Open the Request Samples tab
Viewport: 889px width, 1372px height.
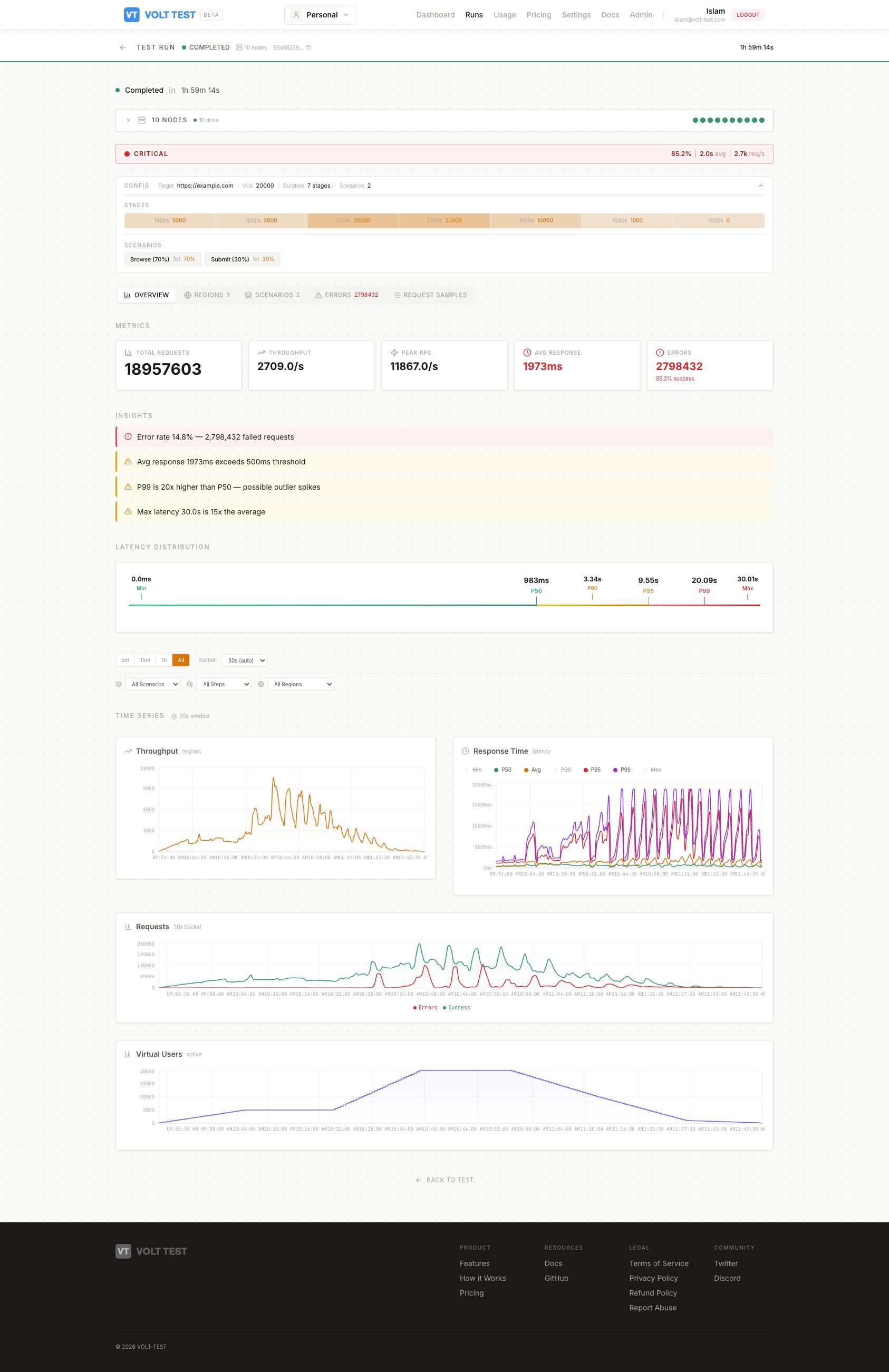point(430,295)
